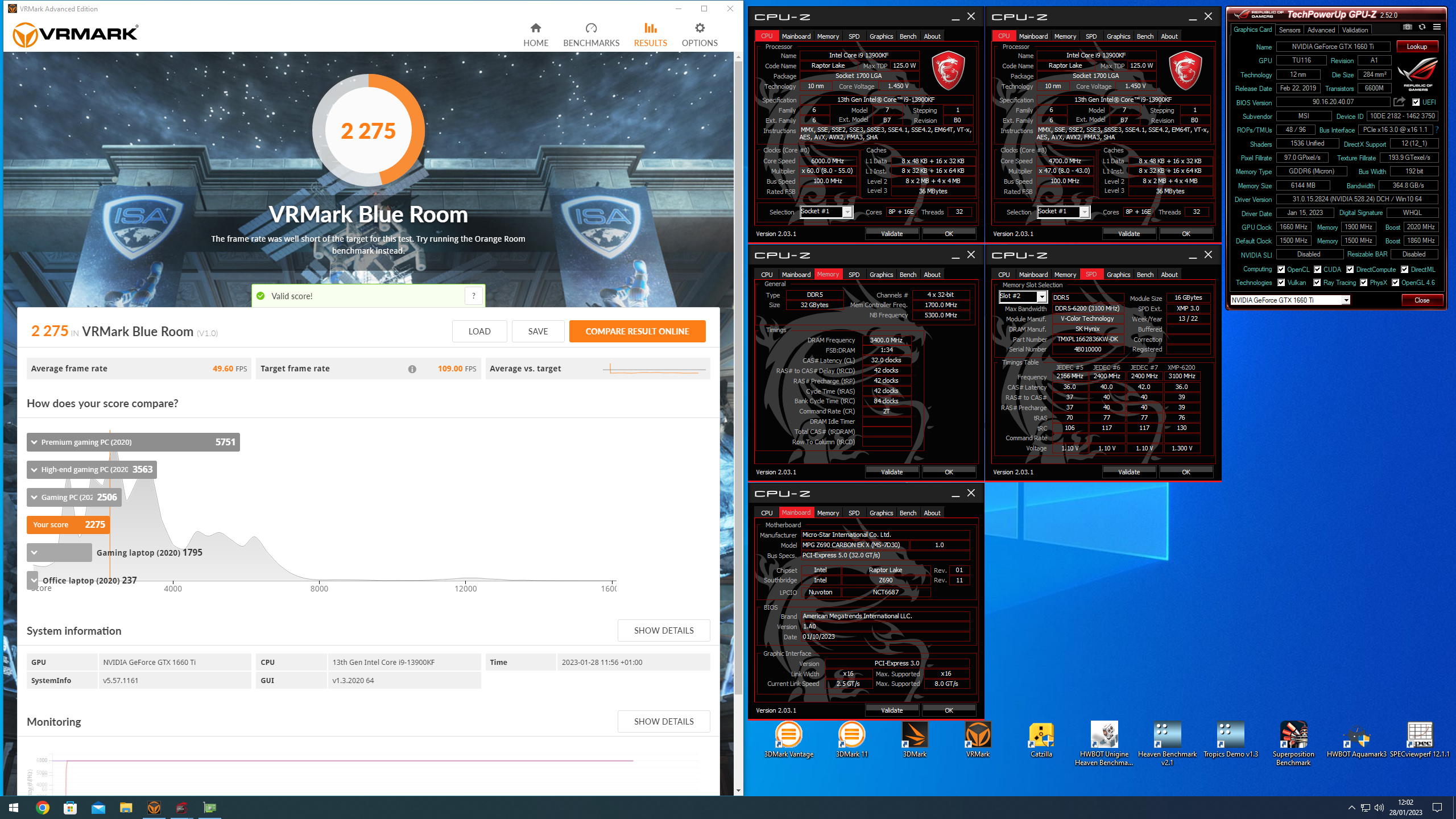Image resolution: width=1456 pixels, height=819 pixels.
Task: Toggle the OpenCL checkbox
Action: click(1281, 270)
